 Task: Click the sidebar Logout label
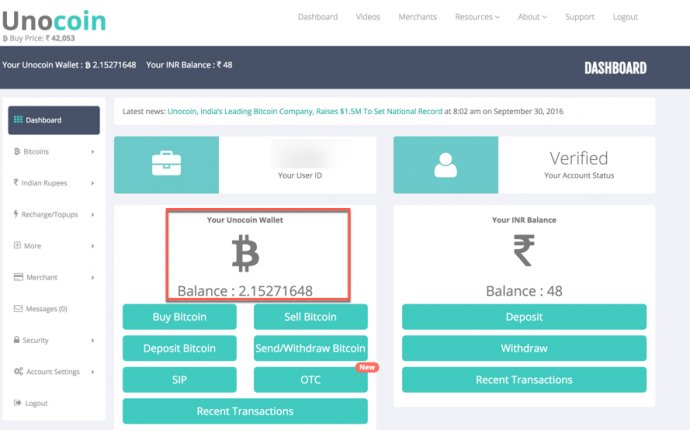point(37,403)
